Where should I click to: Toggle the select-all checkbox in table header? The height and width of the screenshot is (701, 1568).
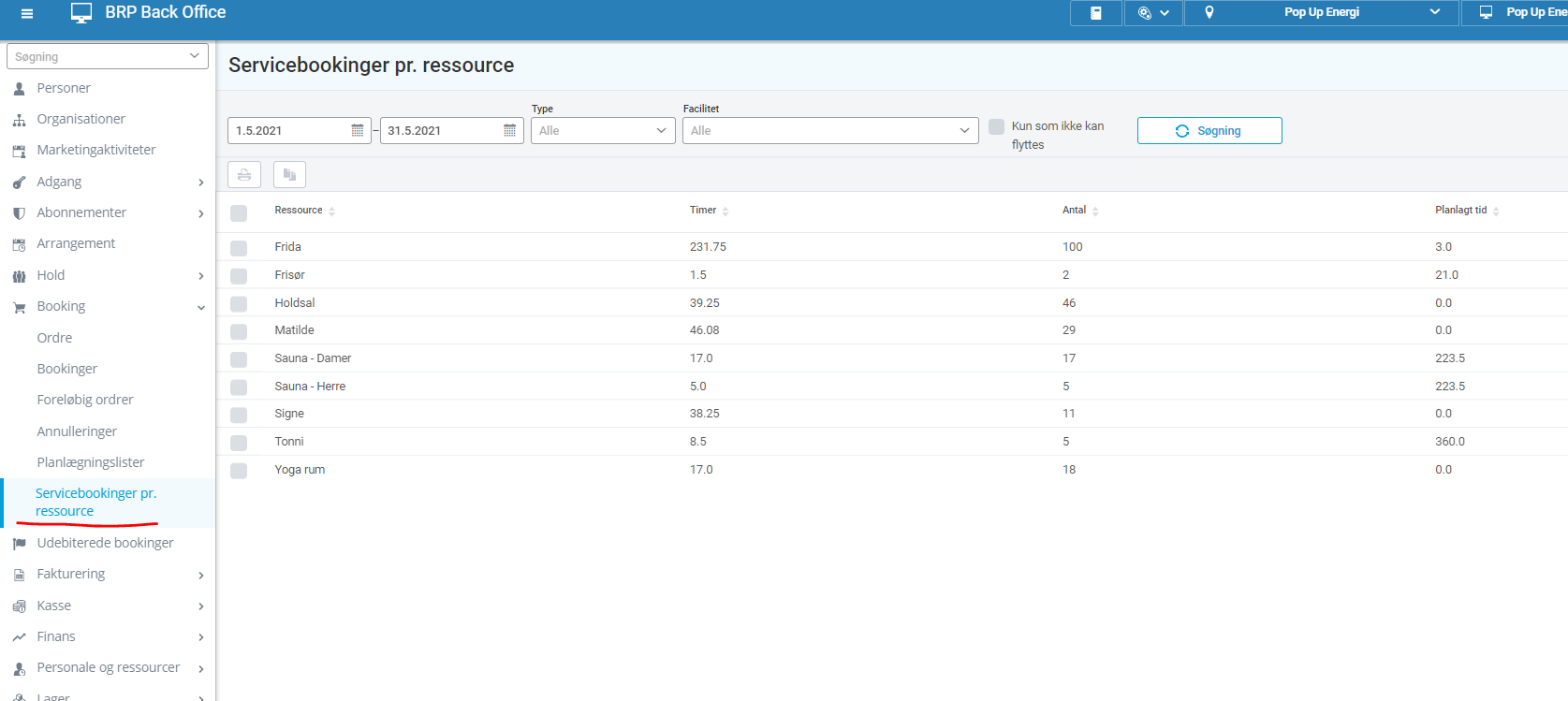pyautogui.click(x=239, y=213)
